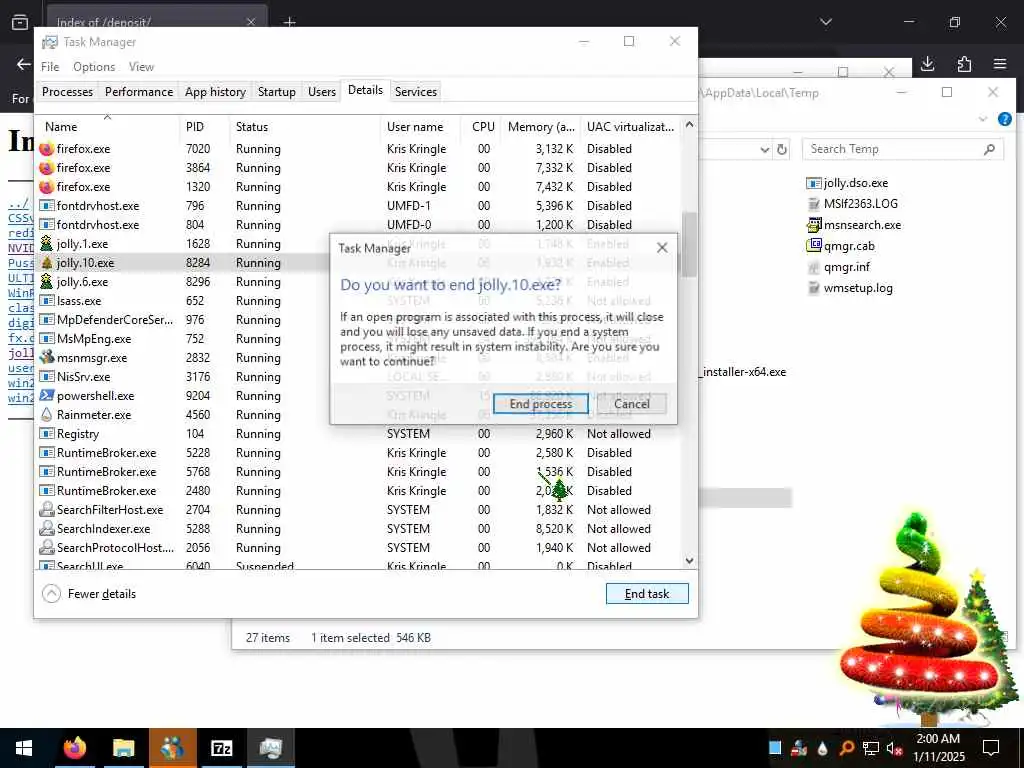Image resolution: width=1024 pixels, height=768 pixels.
Task: Select RuntimeBroker.exe with PID 2480
Action: coord(358,490)
